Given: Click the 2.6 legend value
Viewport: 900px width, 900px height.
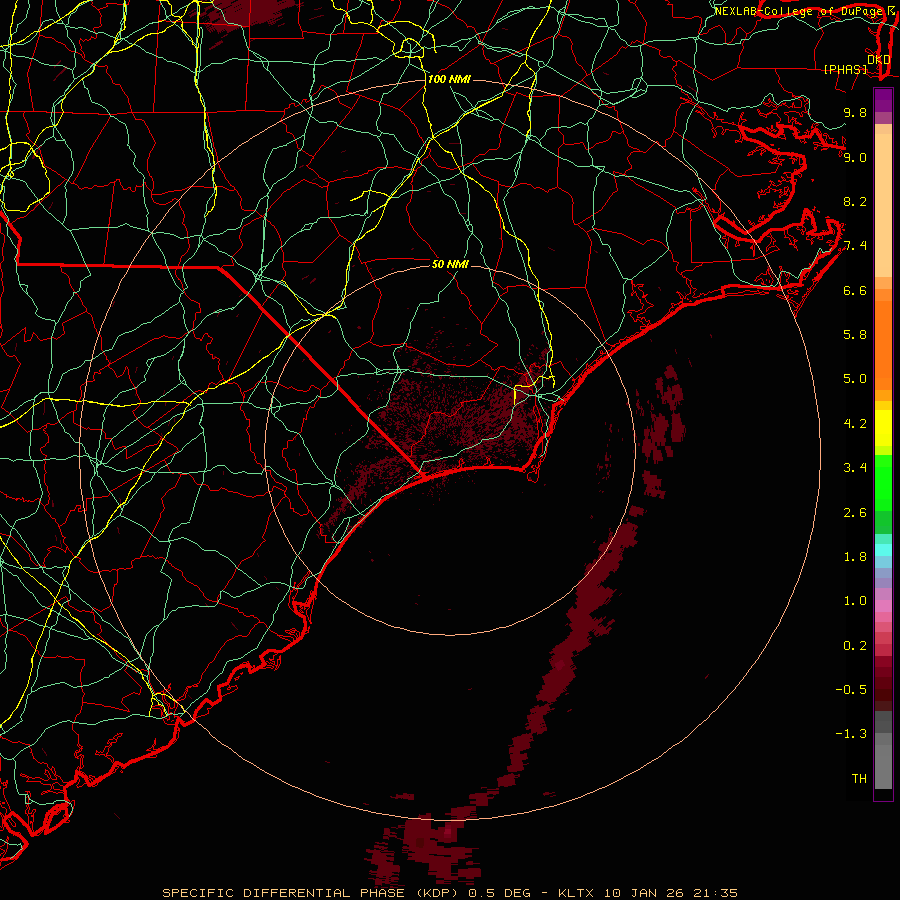Looking at the screenshot, I should click(x=855, y=513).
